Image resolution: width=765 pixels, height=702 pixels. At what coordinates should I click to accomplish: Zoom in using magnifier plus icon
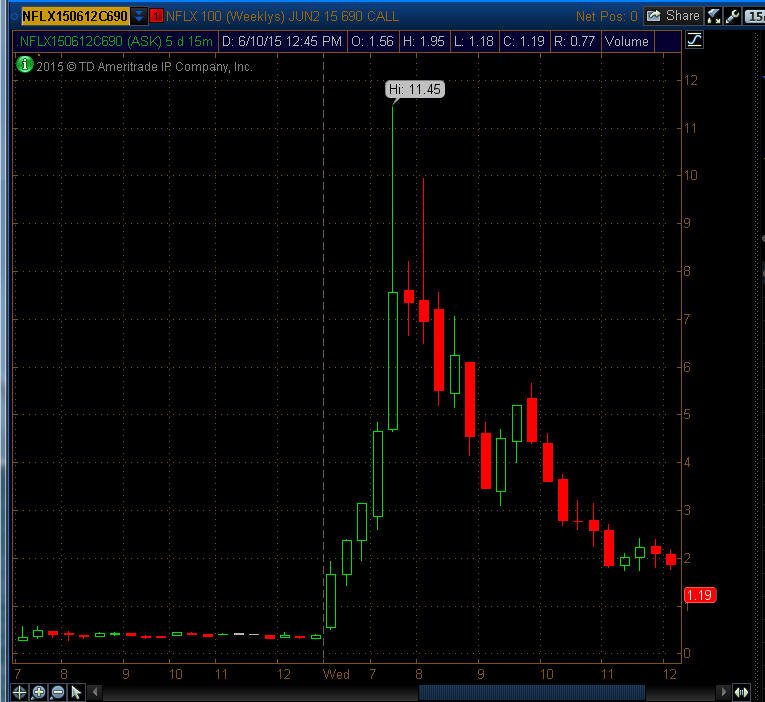pos(39,692)
